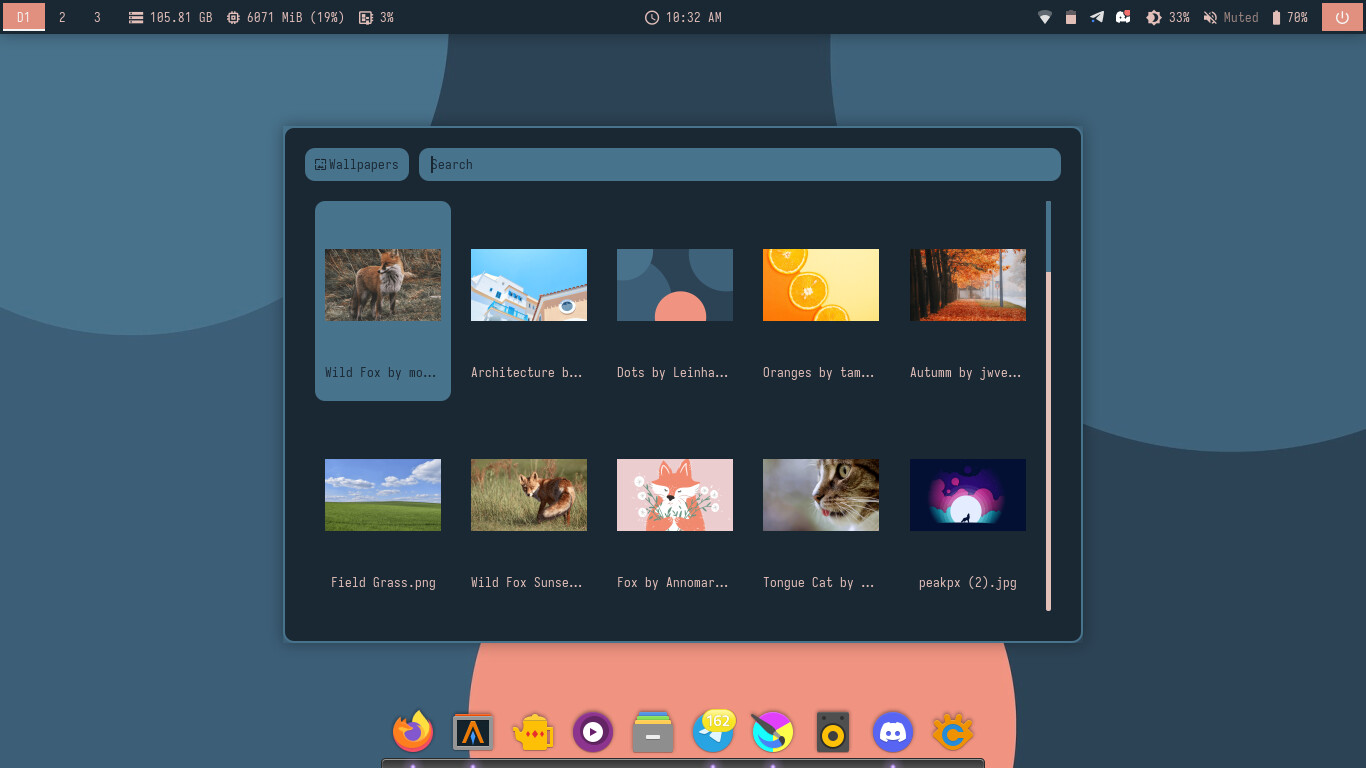This screenshot has width=1366, height=768.
Task: Switch to workspace D1
Action: tap(23, 17)
